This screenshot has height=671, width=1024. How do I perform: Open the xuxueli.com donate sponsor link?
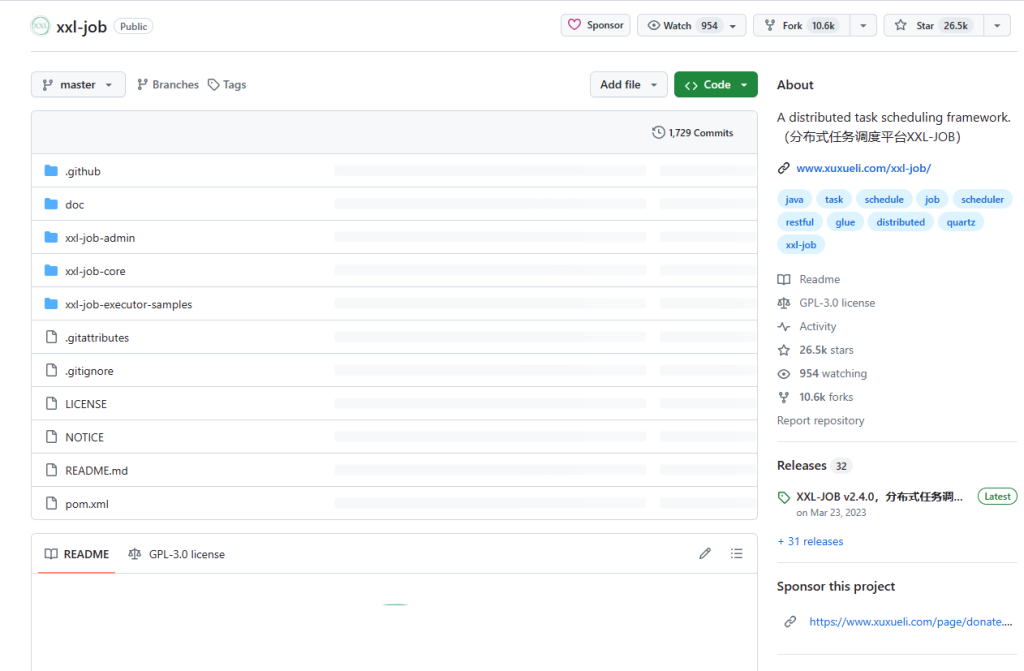point(910,621)
